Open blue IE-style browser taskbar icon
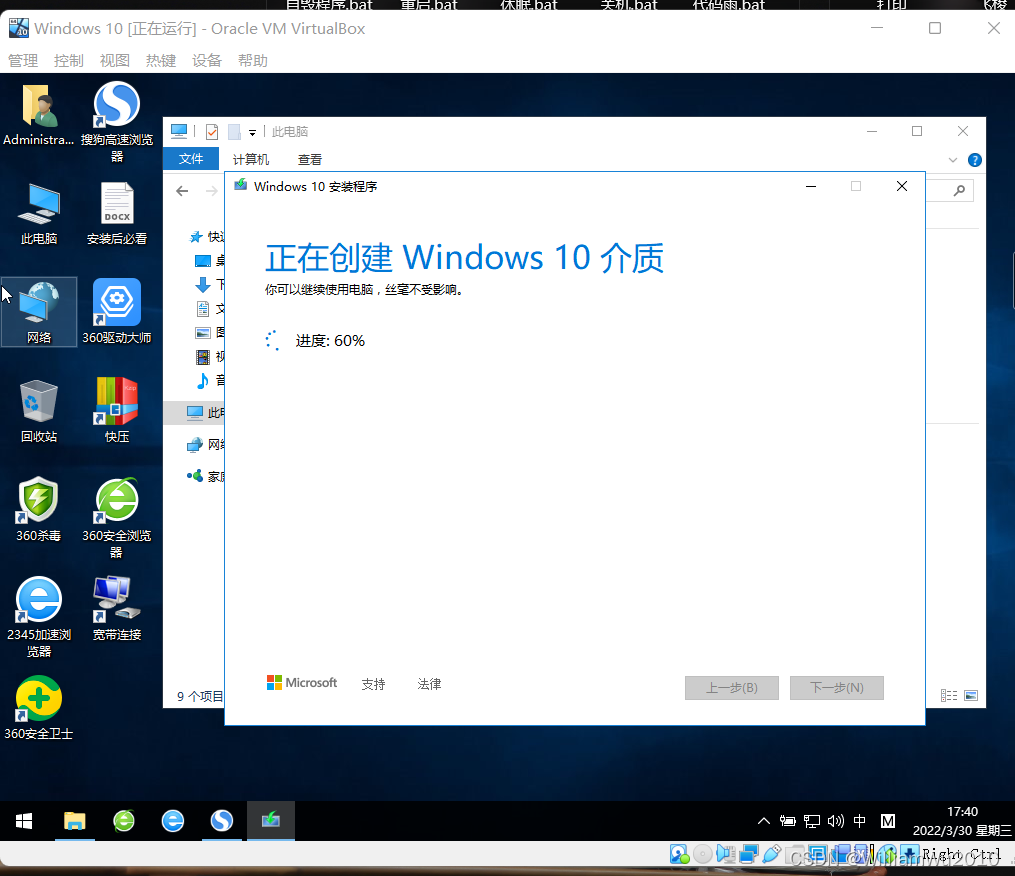Image resolution: width=1015 pixels, height=876 pixels. [x=173, y=821]
